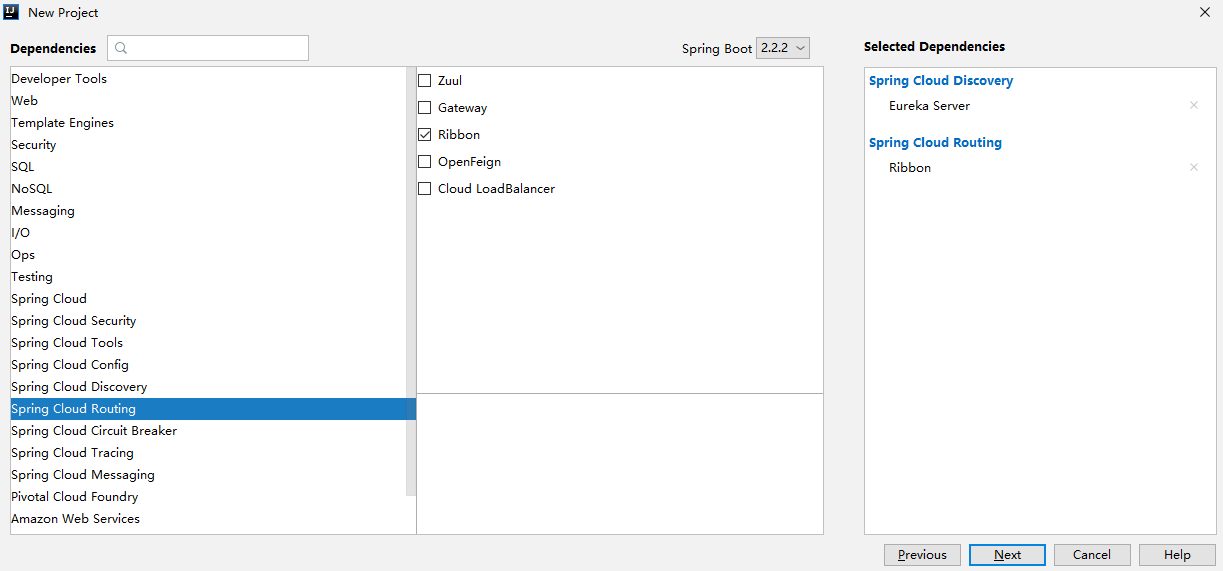Remove Eureka Server from selected dependencies
Image resolution: width=1223 pixels, height=571 pixels.
[x=1194, y=105]
